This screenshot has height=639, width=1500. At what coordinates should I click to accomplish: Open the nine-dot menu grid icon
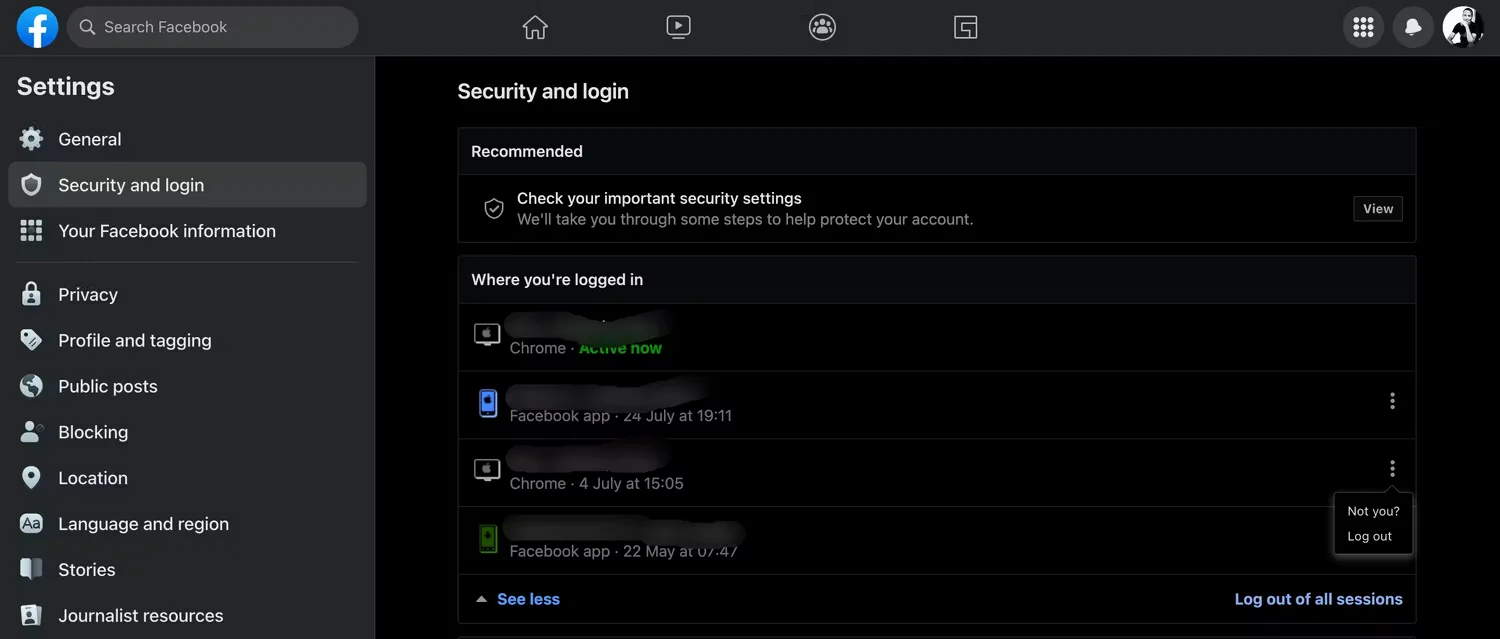pyautogui.click(x=1363, y=27)
